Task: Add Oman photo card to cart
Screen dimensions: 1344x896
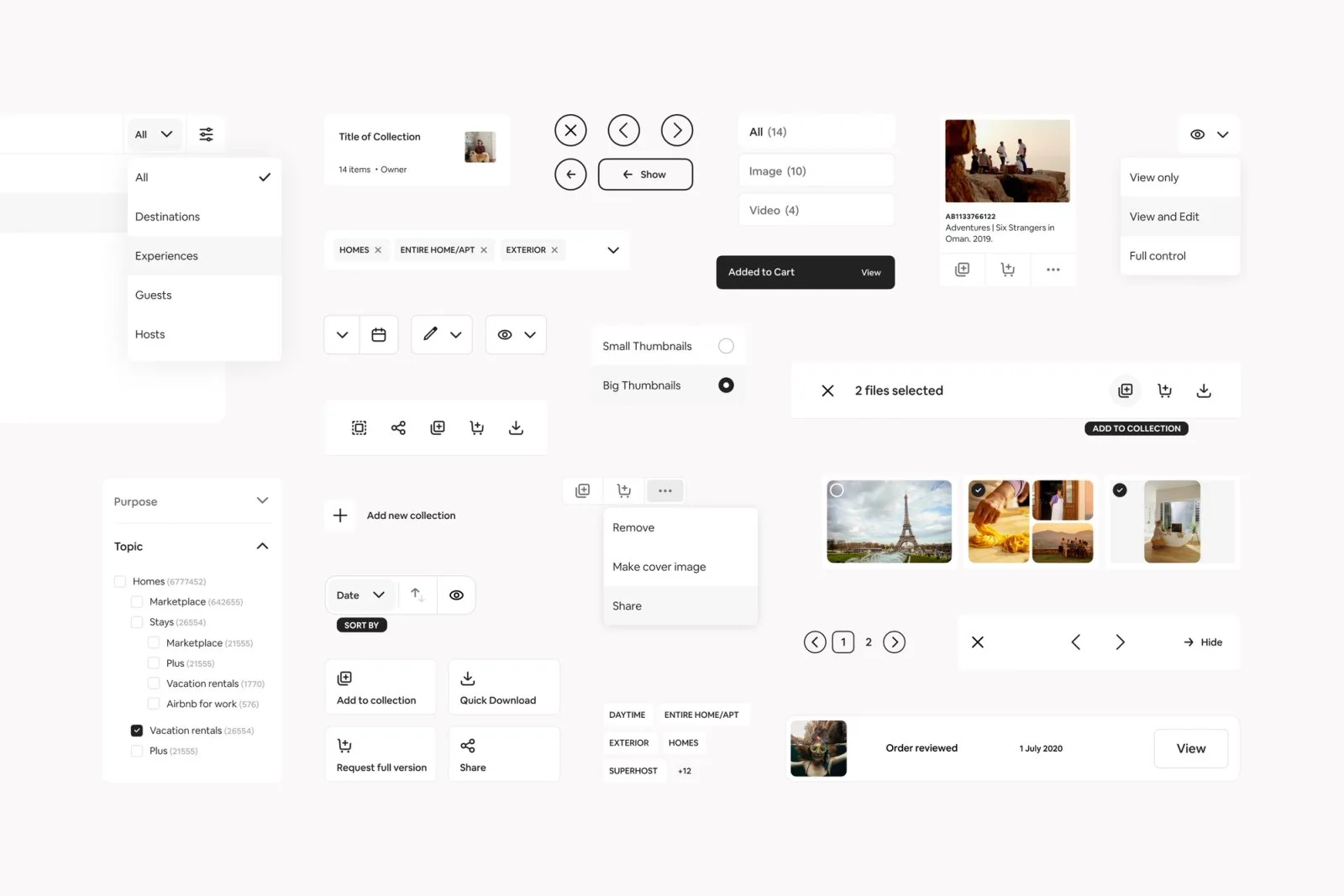Action: (1008, 270)
